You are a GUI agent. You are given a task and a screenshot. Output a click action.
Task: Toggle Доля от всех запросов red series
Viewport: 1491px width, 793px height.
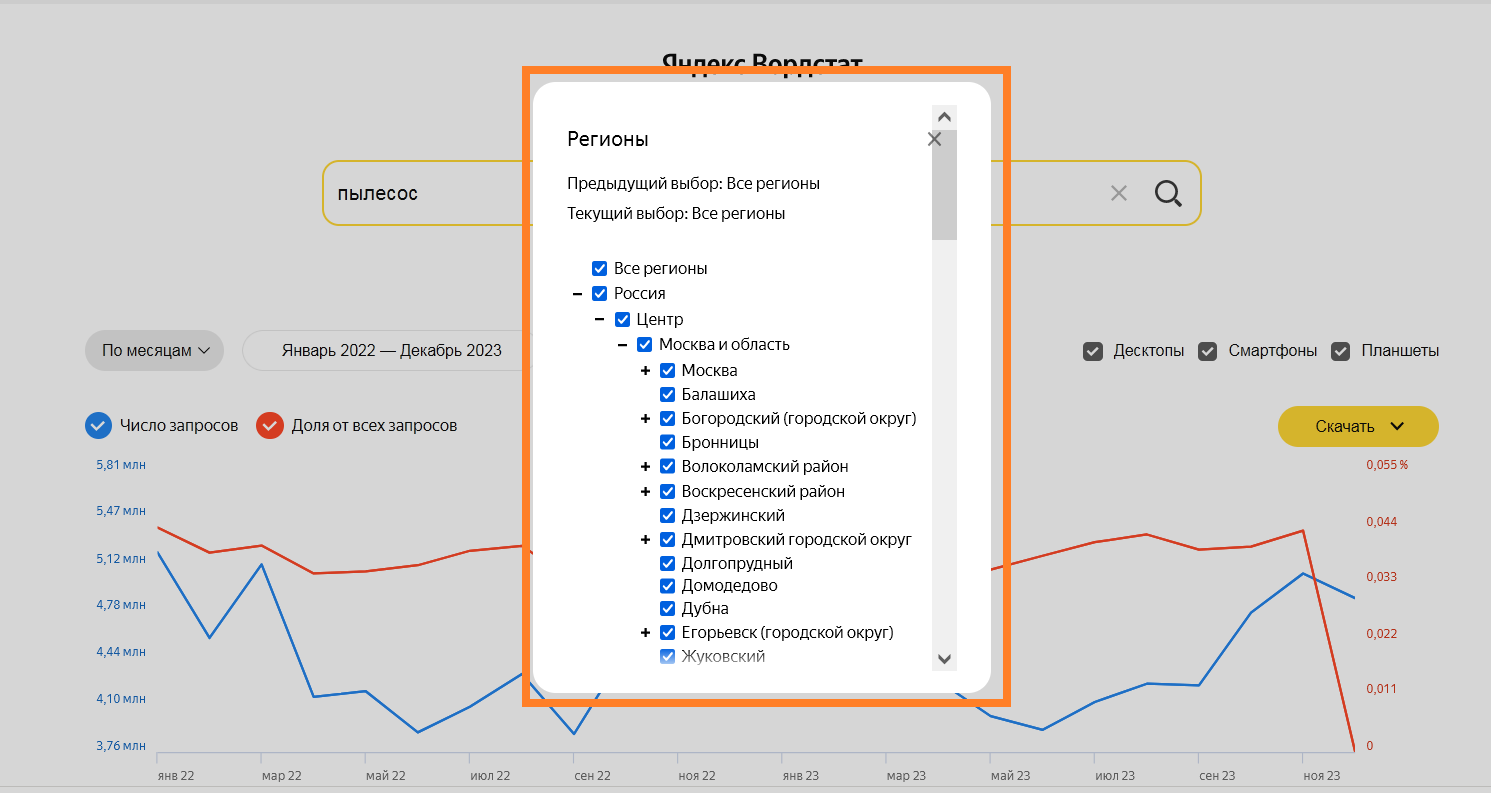[270, 426]
